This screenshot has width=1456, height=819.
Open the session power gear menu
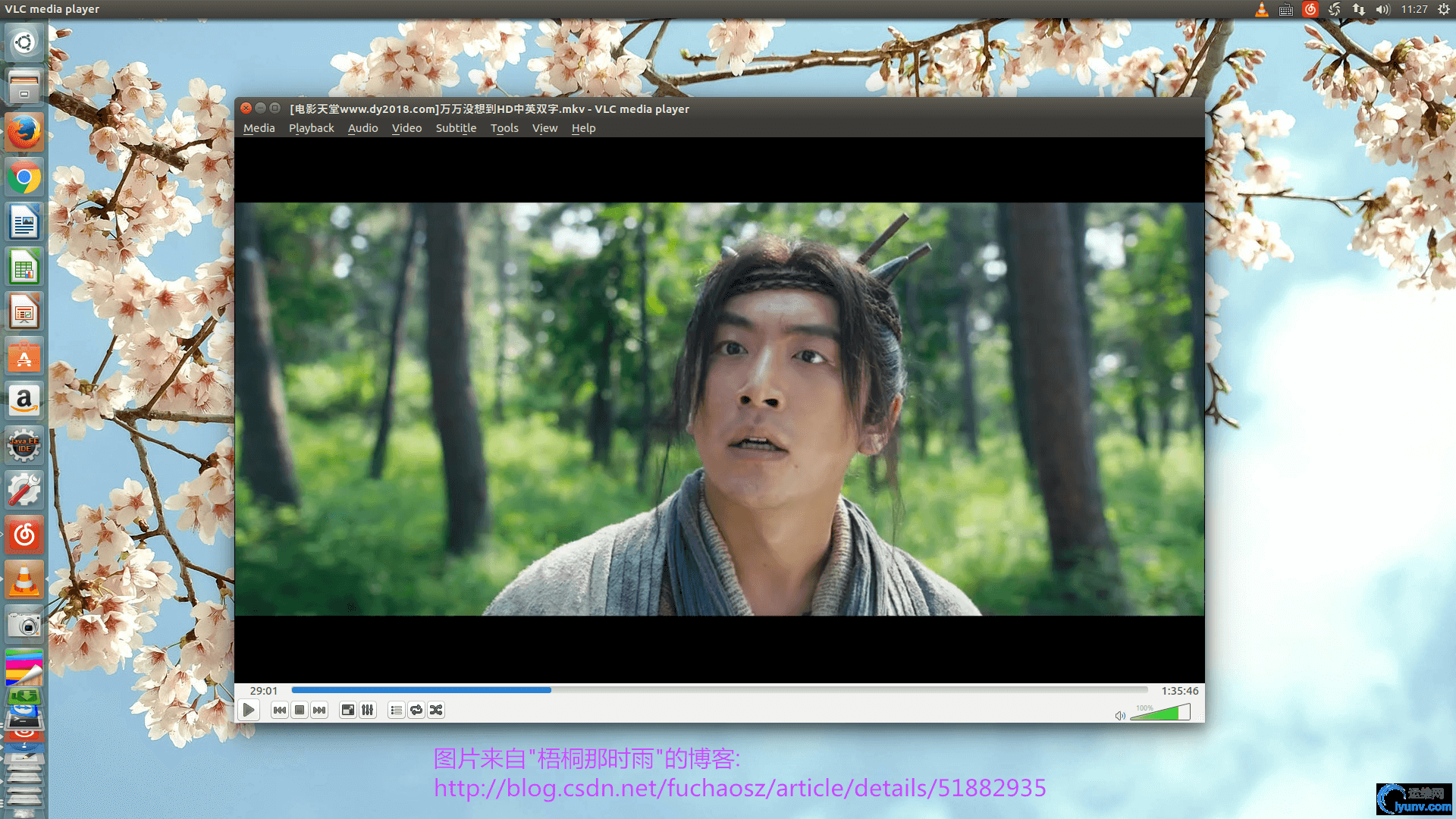coord(1444,9)
